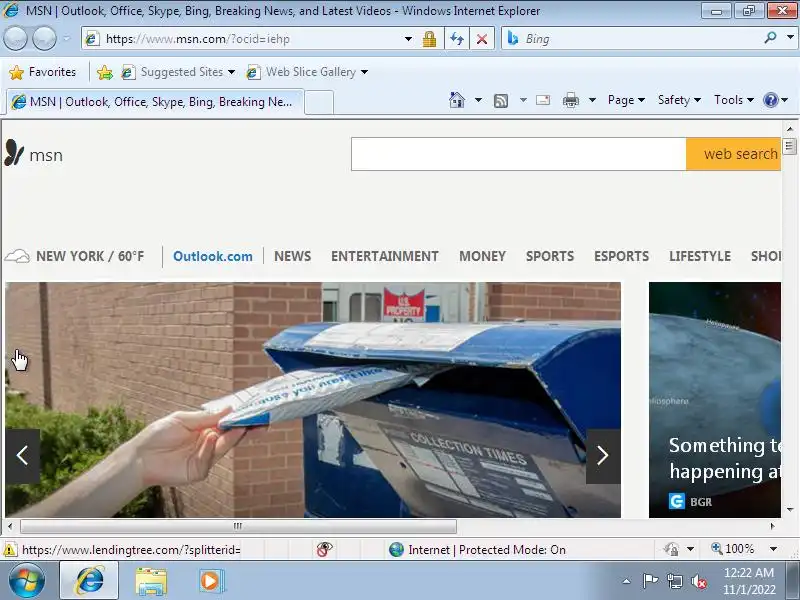Click the horizontal scrollbar thumb
The image size is (800, 600).
238,526
